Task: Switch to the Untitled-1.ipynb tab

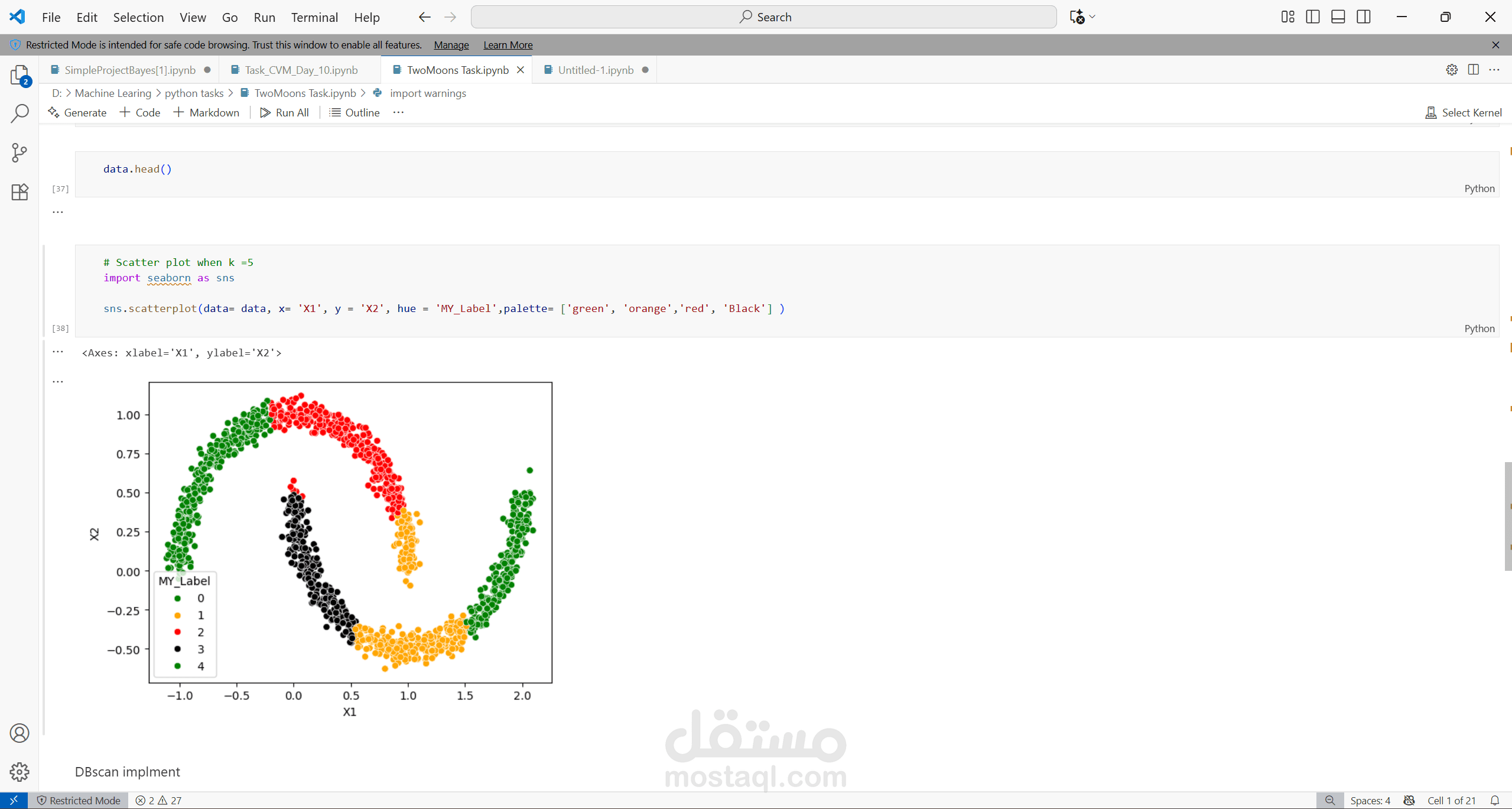Action: pyautogui.click(x=595, y=70)
